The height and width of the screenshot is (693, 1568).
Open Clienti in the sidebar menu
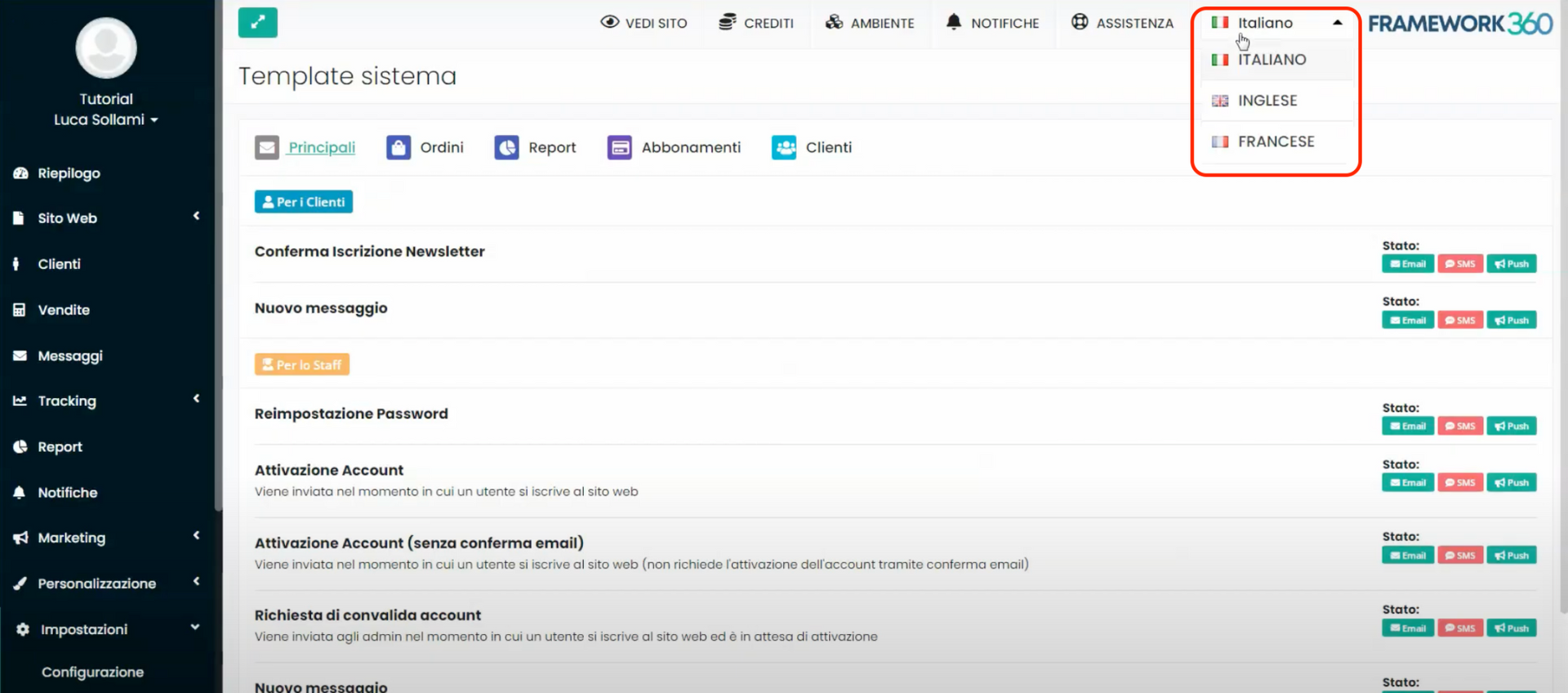pyautogui.click(x=59, y=264)
